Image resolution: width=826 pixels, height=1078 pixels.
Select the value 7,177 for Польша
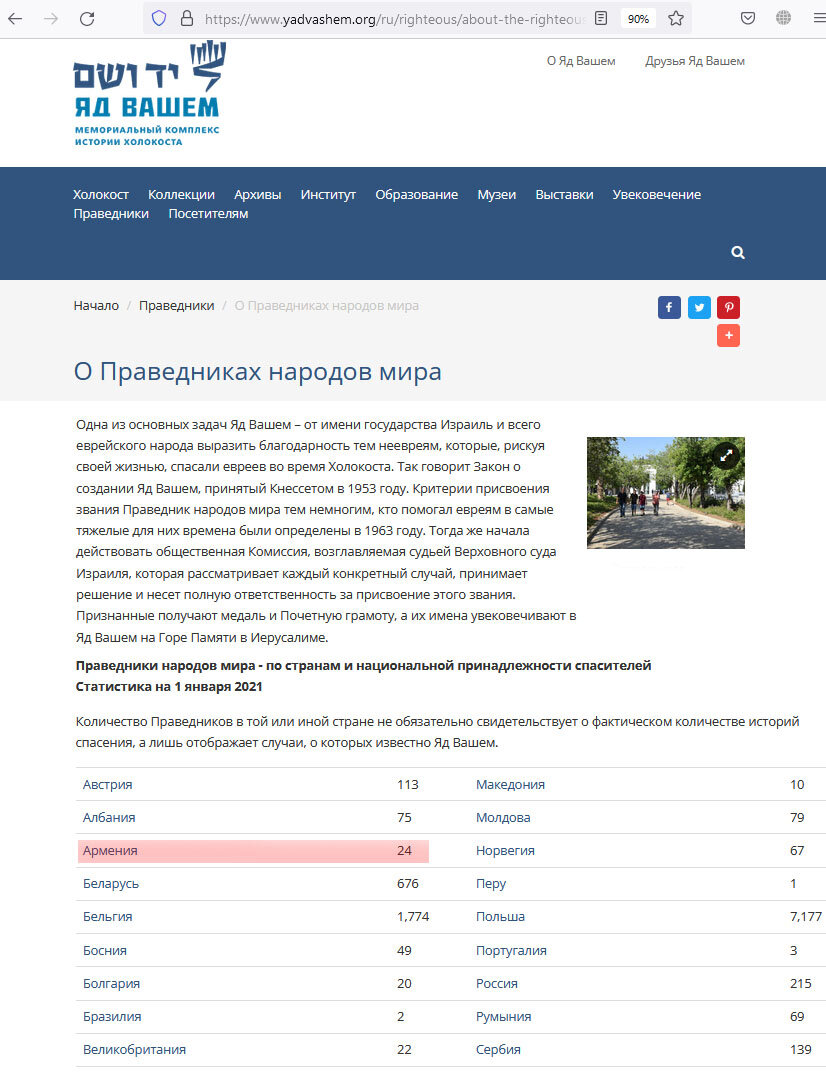pos(806,916)
